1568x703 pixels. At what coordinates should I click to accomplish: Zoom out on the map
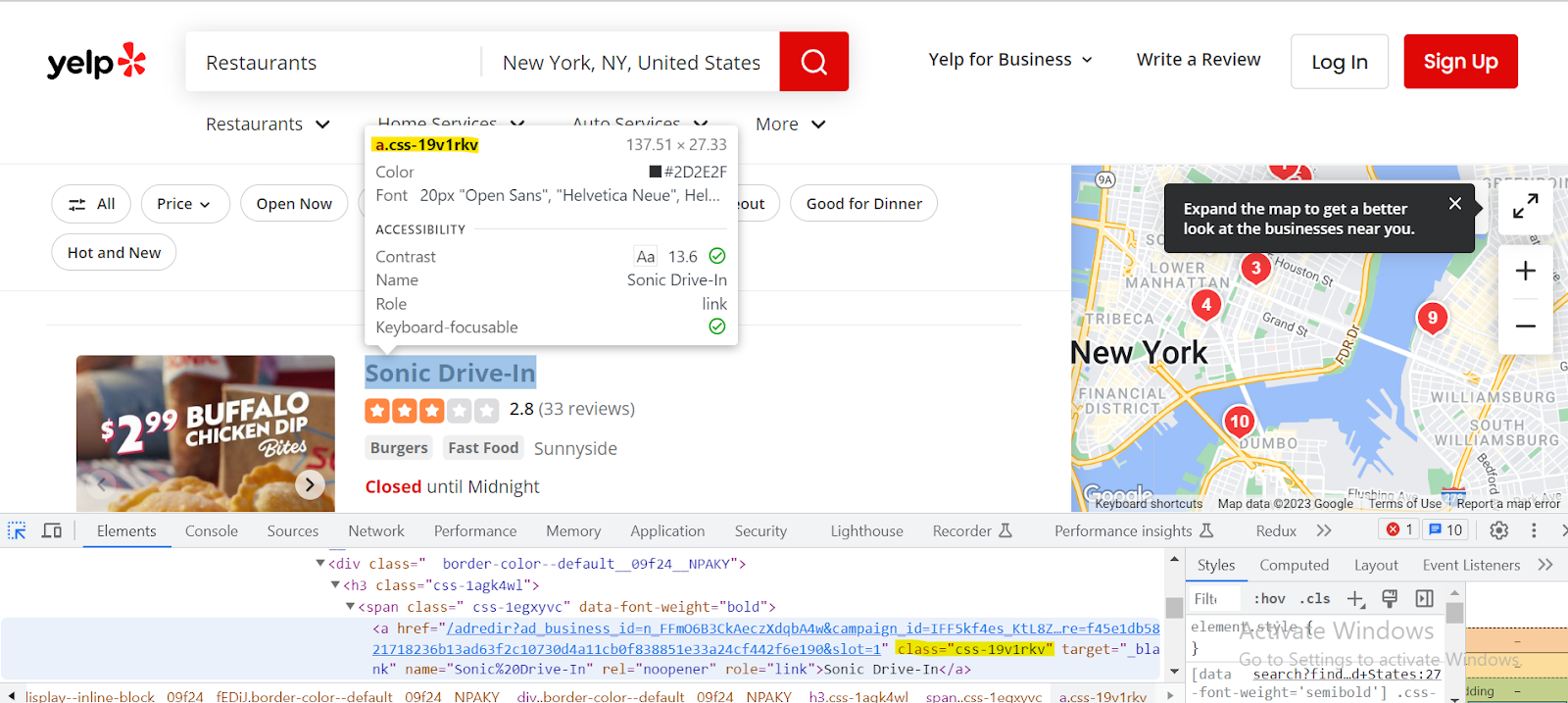(1525, 326)
